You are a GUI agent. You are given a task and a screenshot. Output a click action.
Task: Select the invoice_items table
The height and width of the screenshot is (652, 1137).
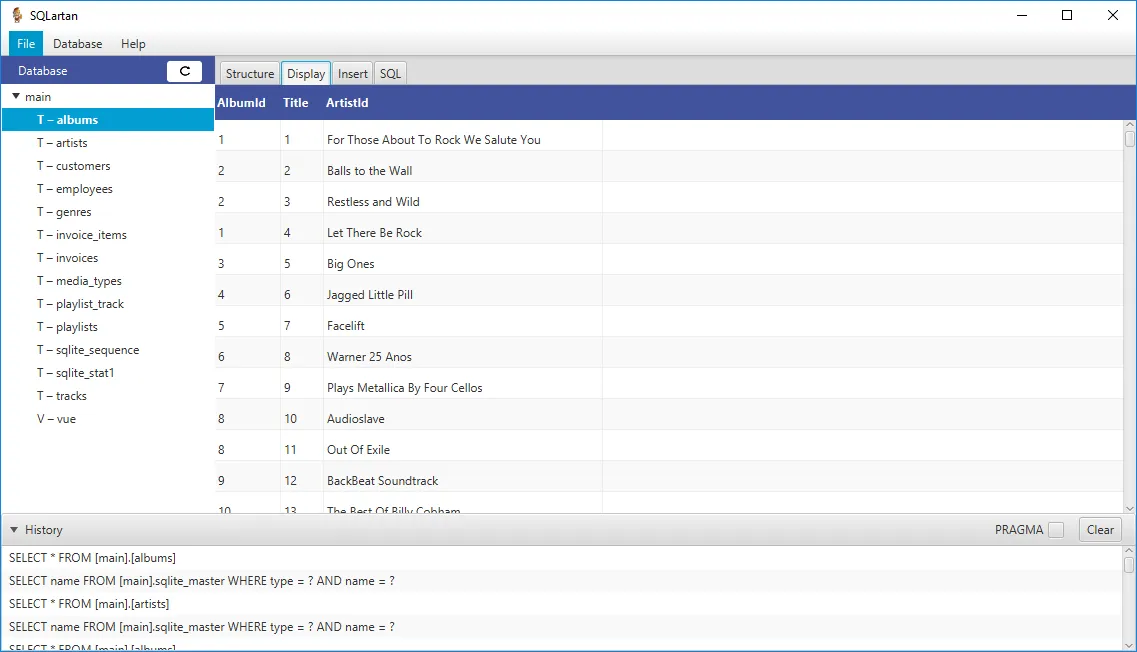pyautogui.click(x=108, y=235)
